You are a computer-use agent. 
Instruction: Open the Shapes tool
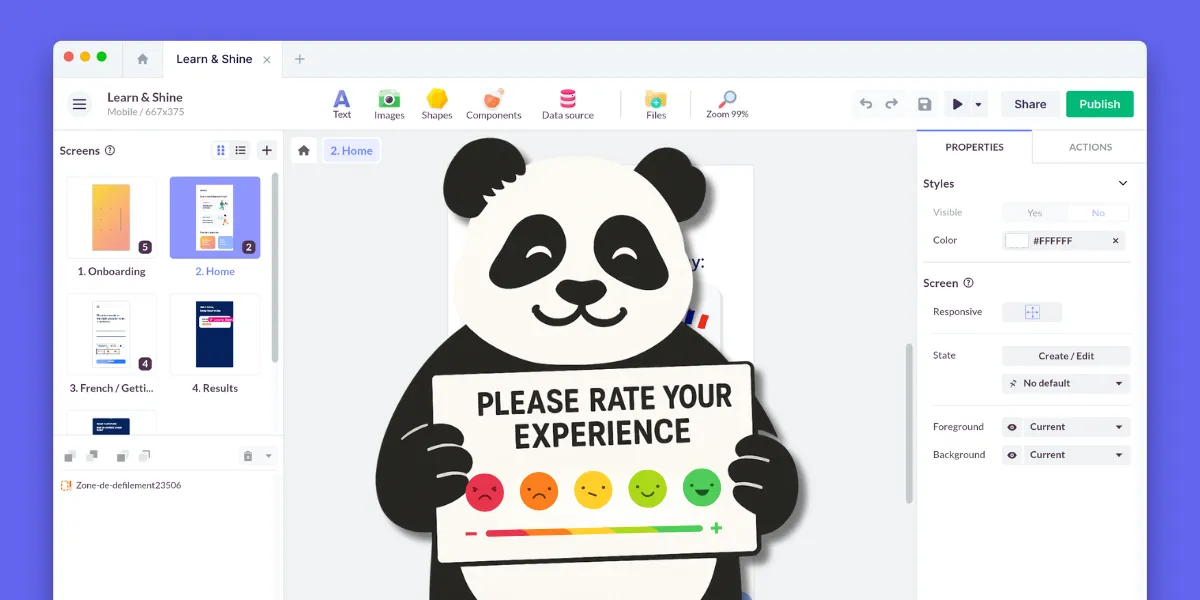pos(437,104)
